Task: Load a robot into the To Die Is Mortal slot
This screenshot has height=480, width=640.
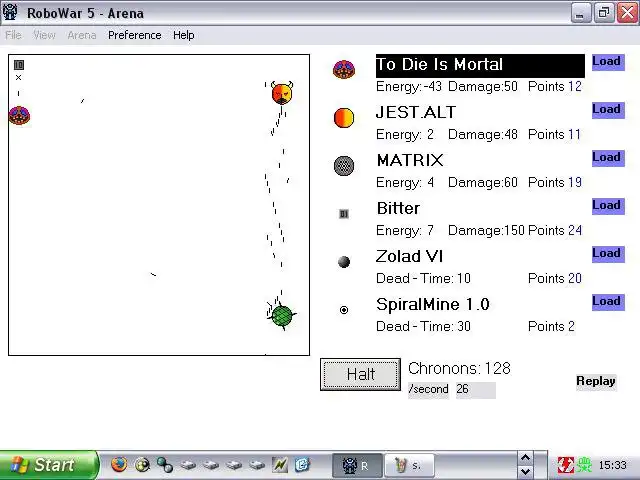Action: tap(608, 62)
